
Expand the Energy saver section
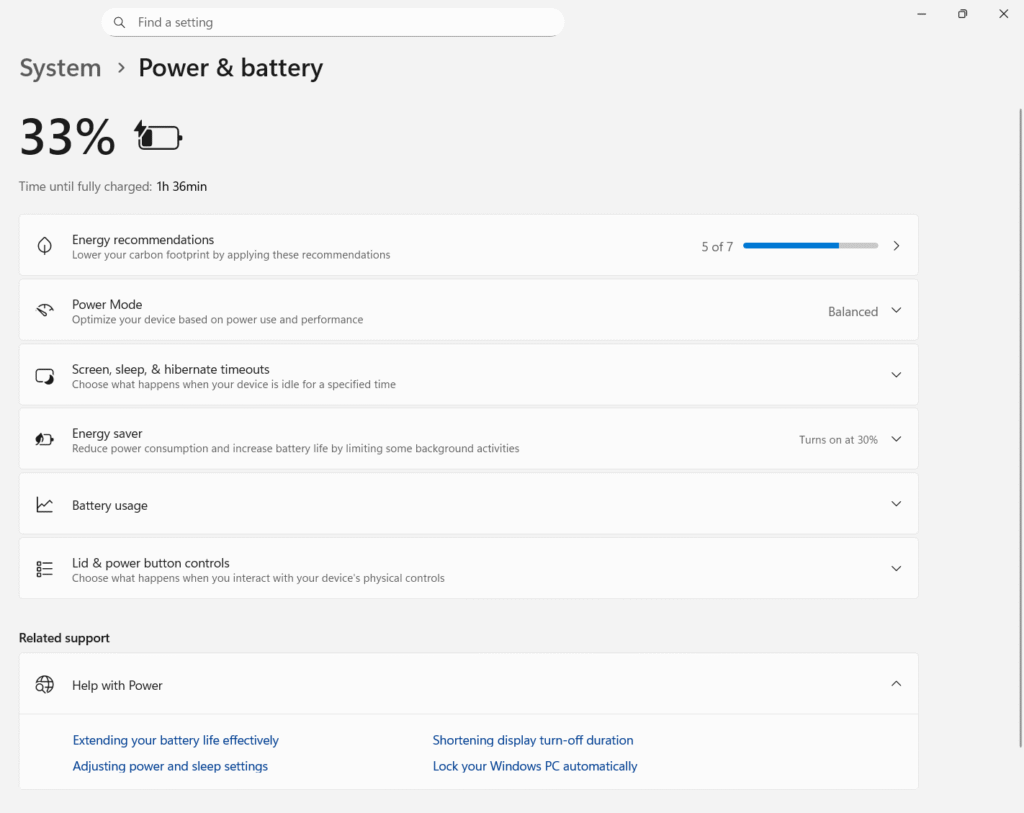pos(896,439)
